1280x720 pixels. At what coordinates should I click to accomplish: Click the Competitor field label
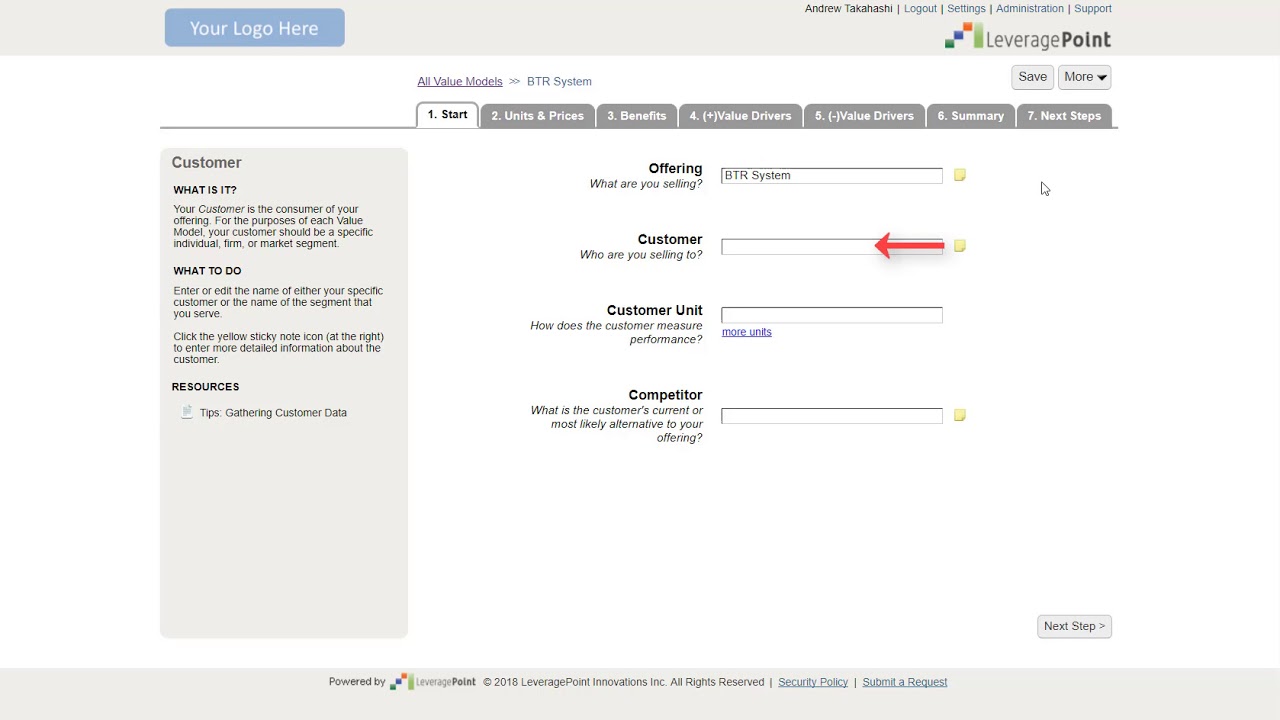(665, 395)
